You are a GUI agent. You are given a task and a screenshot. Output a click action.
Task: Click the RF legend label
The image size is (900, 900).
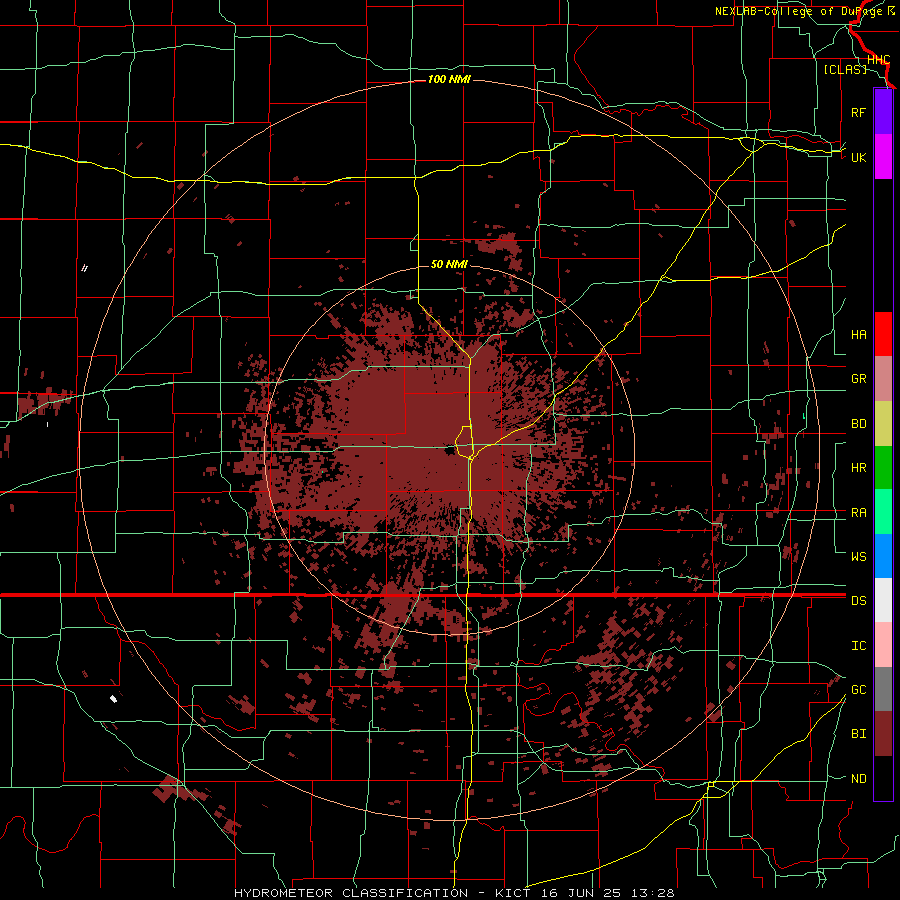858,112
